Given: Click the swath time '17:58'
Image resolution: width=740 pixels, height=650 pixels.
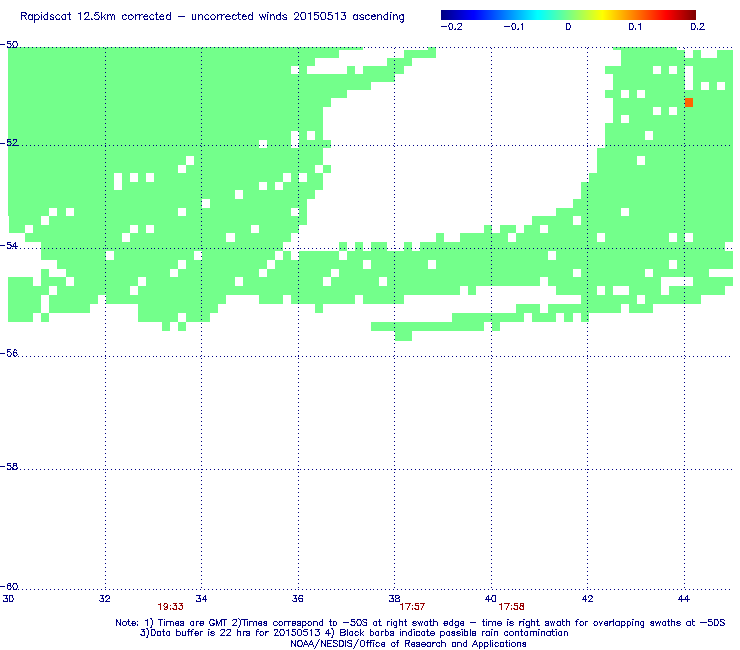Looking at the screenshot, I should (512, 607).
